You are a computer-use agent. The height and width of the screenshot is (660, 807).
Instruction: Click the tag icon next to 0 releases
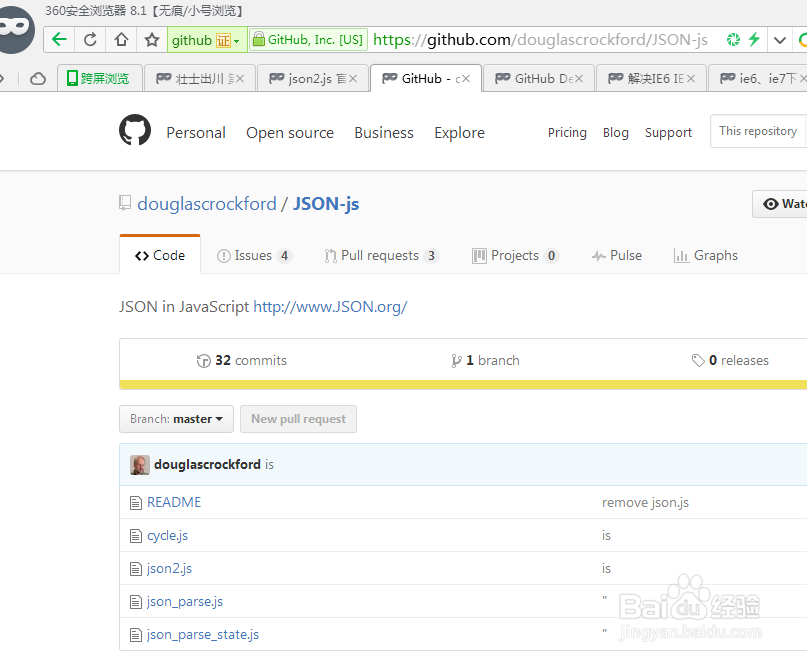tap(700, 360)
